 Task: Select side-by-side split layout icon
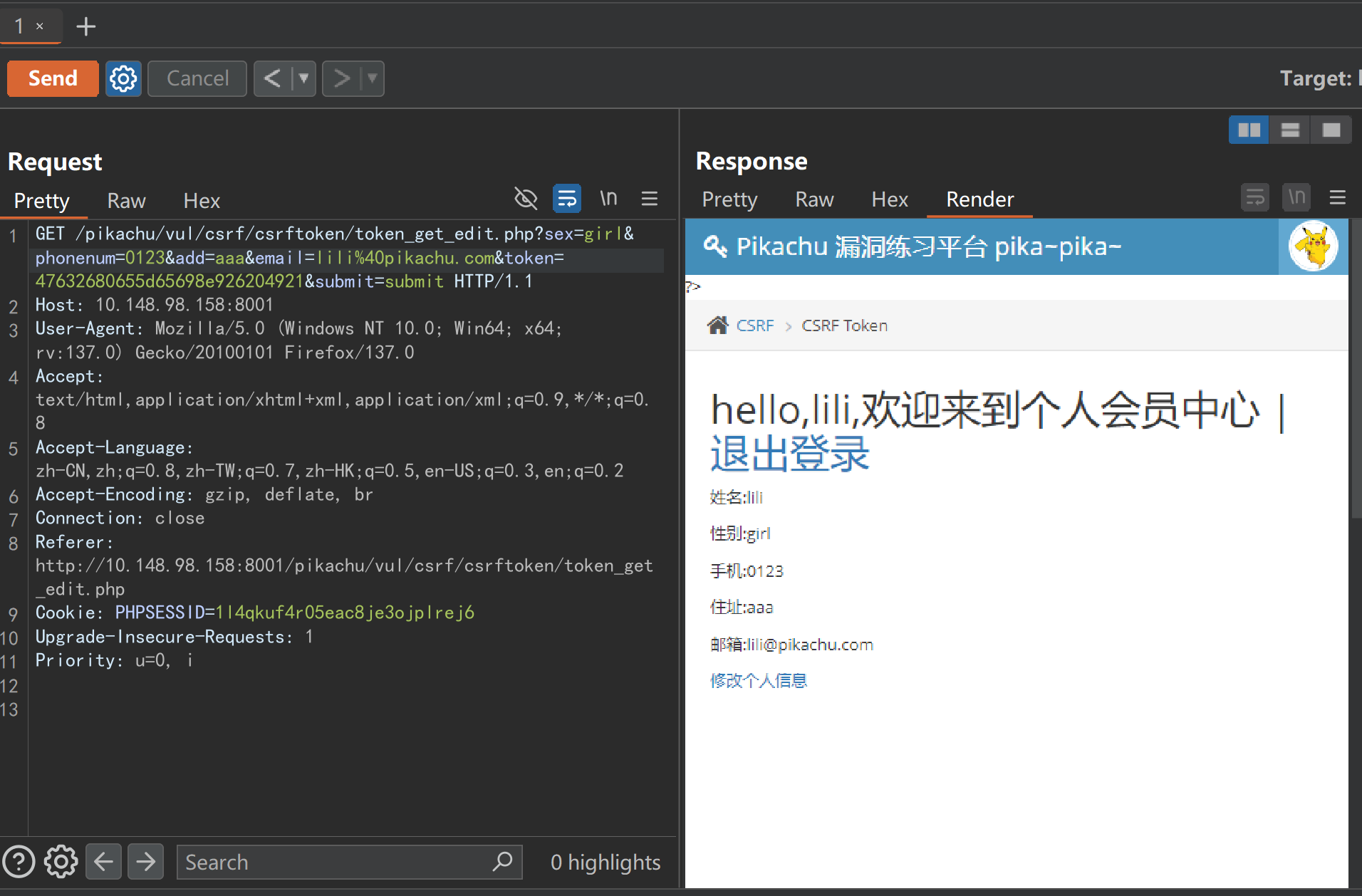1249,130
